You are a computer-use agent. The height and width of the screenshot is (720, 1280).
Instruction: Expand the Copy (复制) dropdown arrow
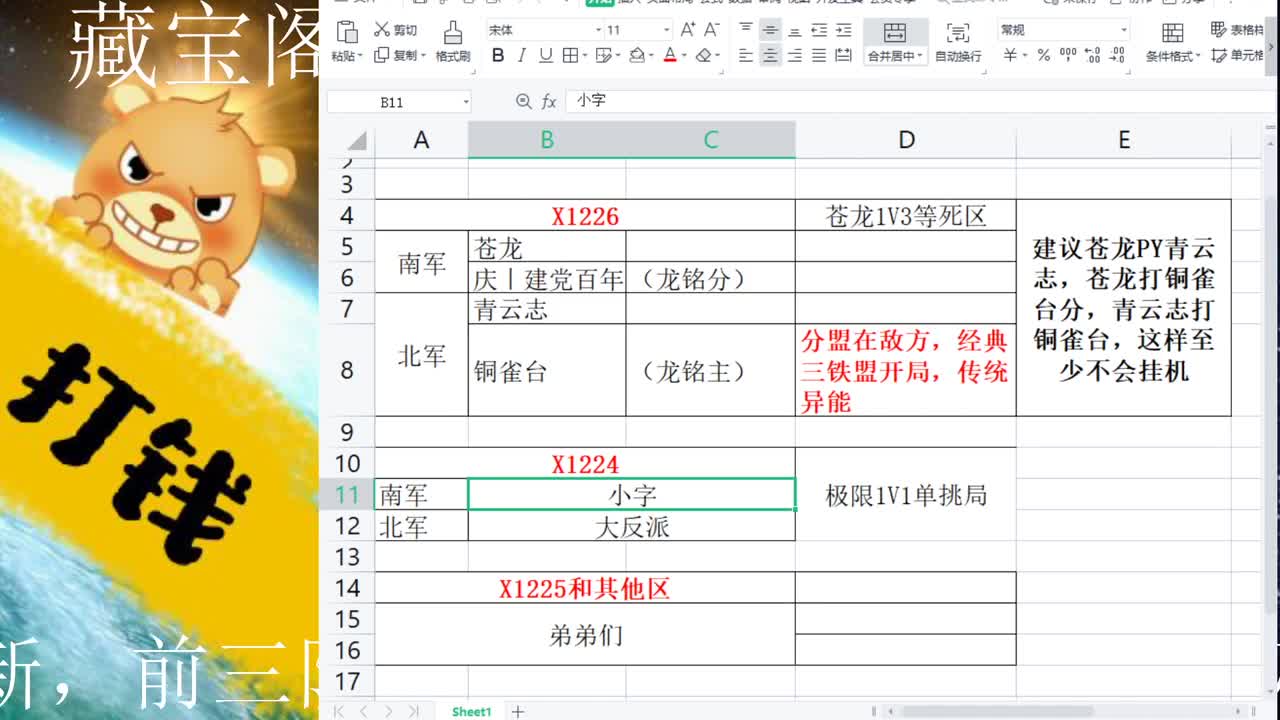tap(424, 57)
